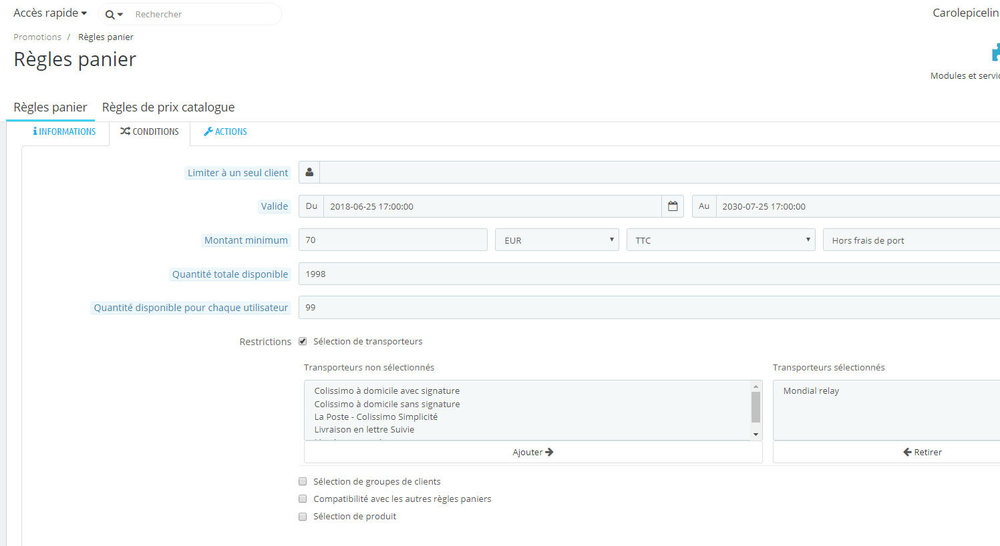
Task: Open the Hors frais de port dropdown
Action: [x=912, y=240]
